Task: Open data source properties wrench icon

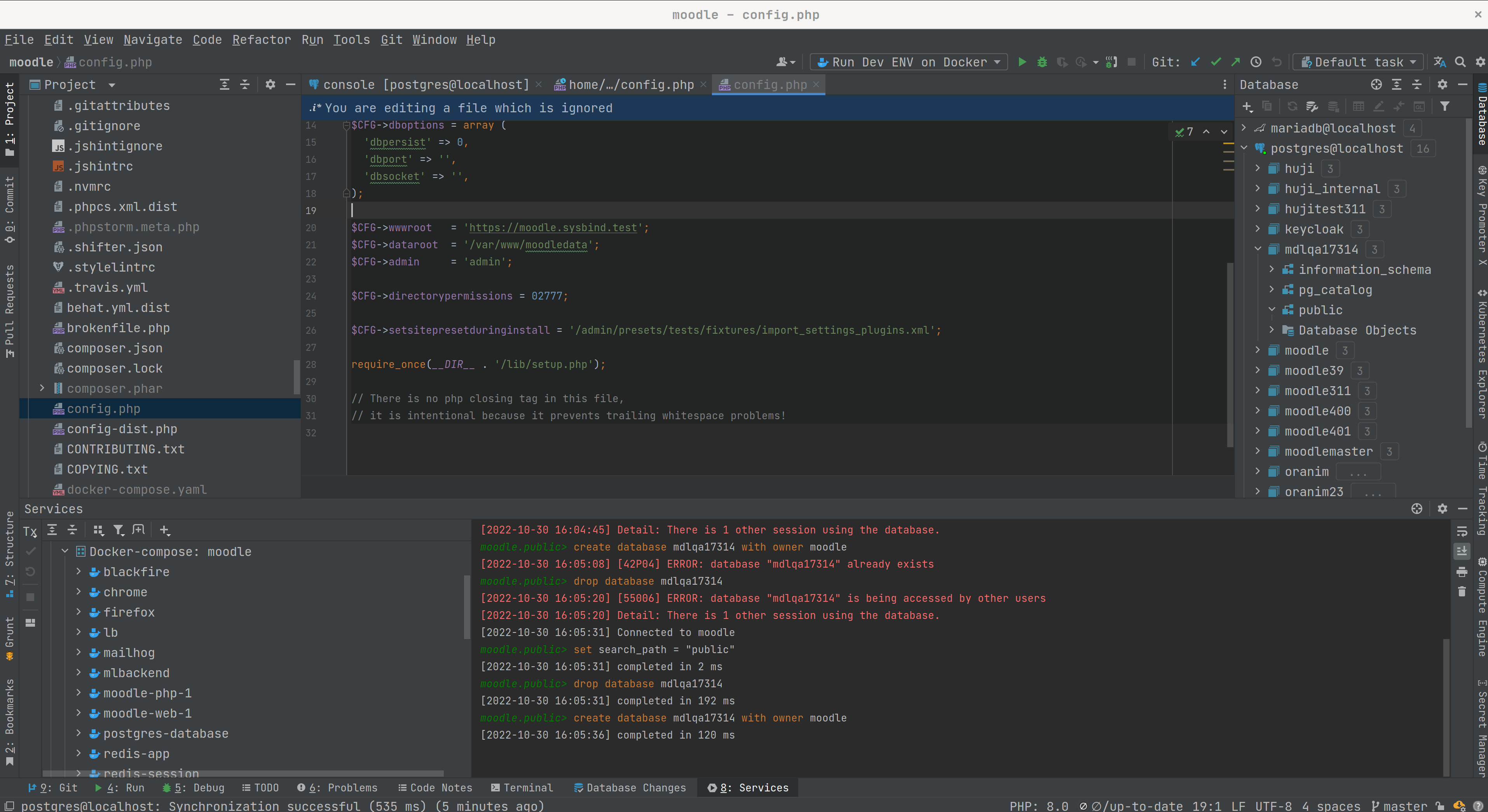Action: (x=1312, y=106)
